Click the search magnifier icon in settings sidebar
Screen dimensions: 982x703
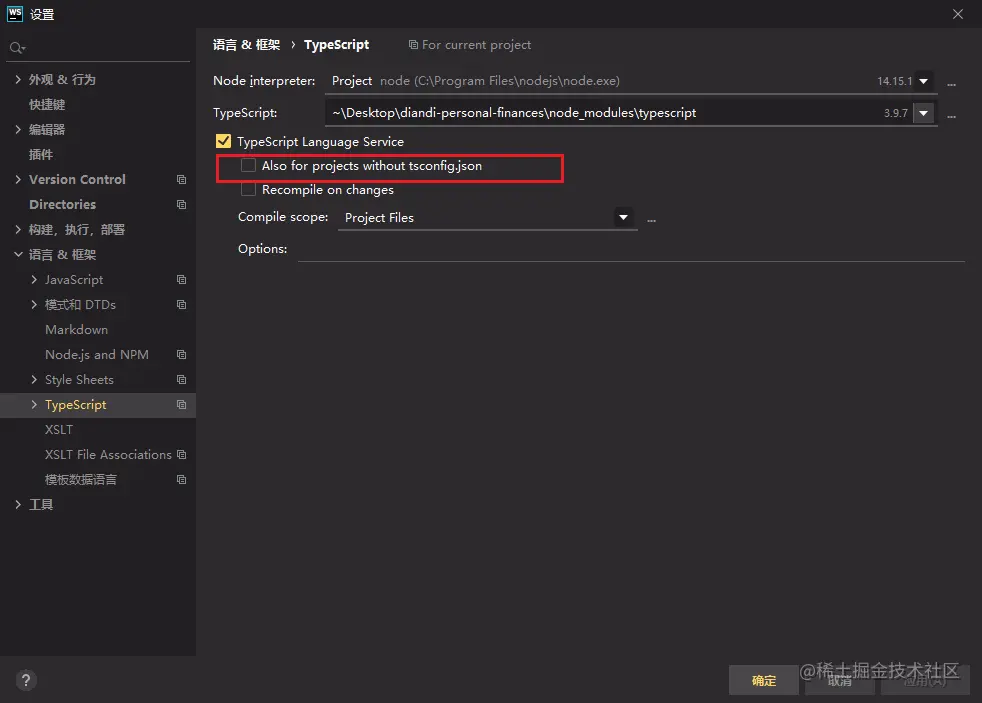17,48
